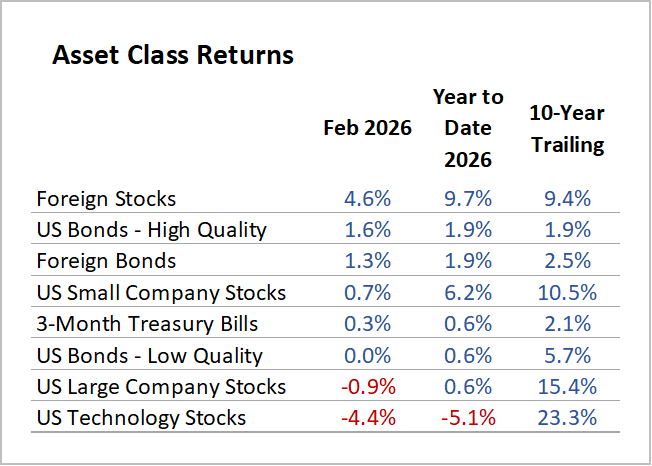Select Foreign Stocks year-to-date value 9.7%
The height and width of the screenshot is (466, 652).
point(468,198)
